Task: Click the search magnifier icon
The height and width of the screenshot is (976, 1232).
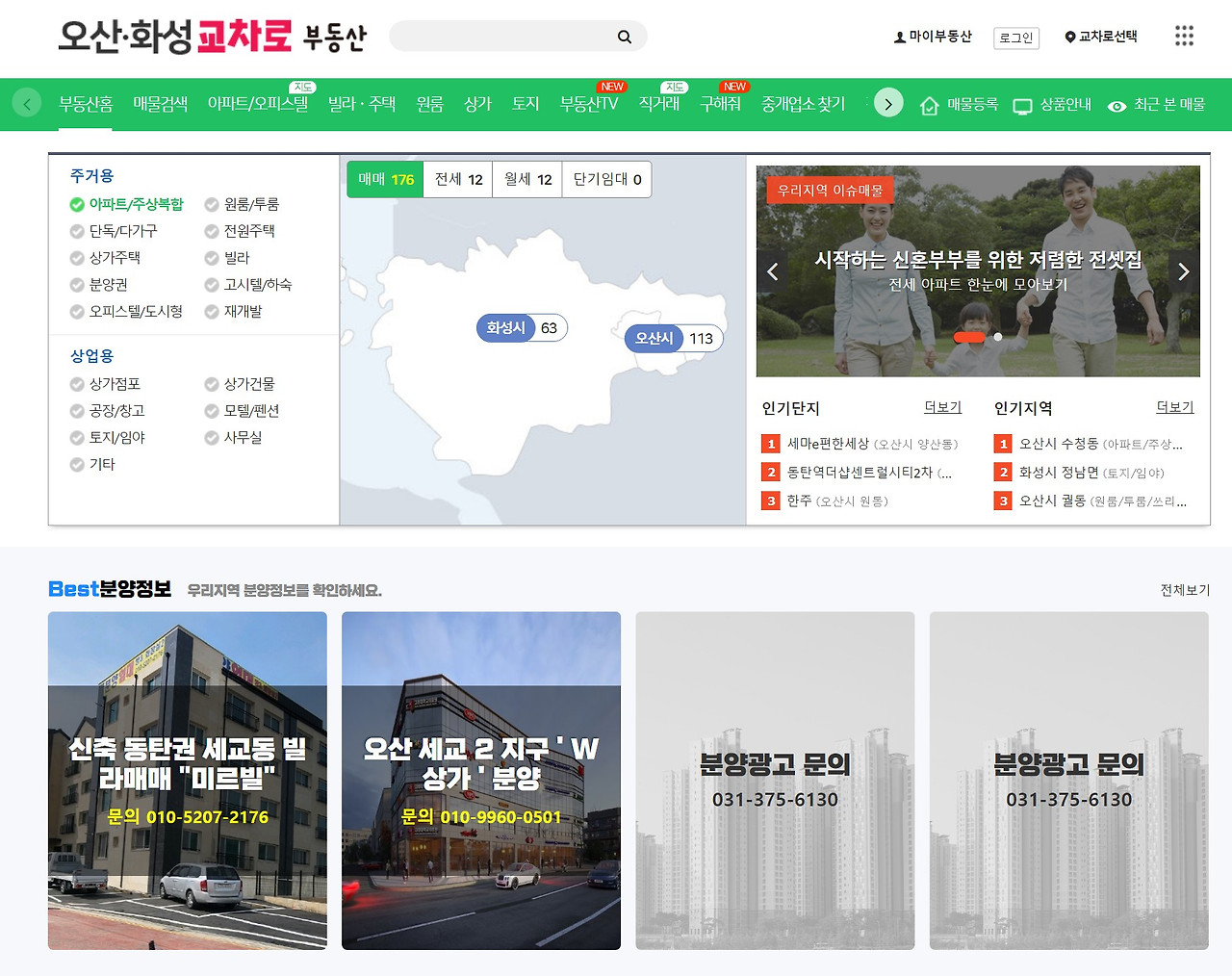Action: click(625, 37)
